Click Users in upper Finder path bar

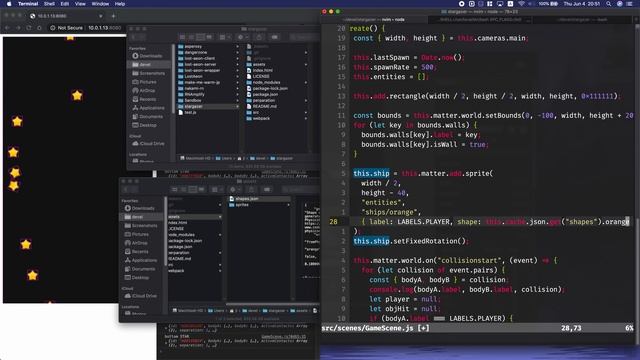click(x=223, y=158)
